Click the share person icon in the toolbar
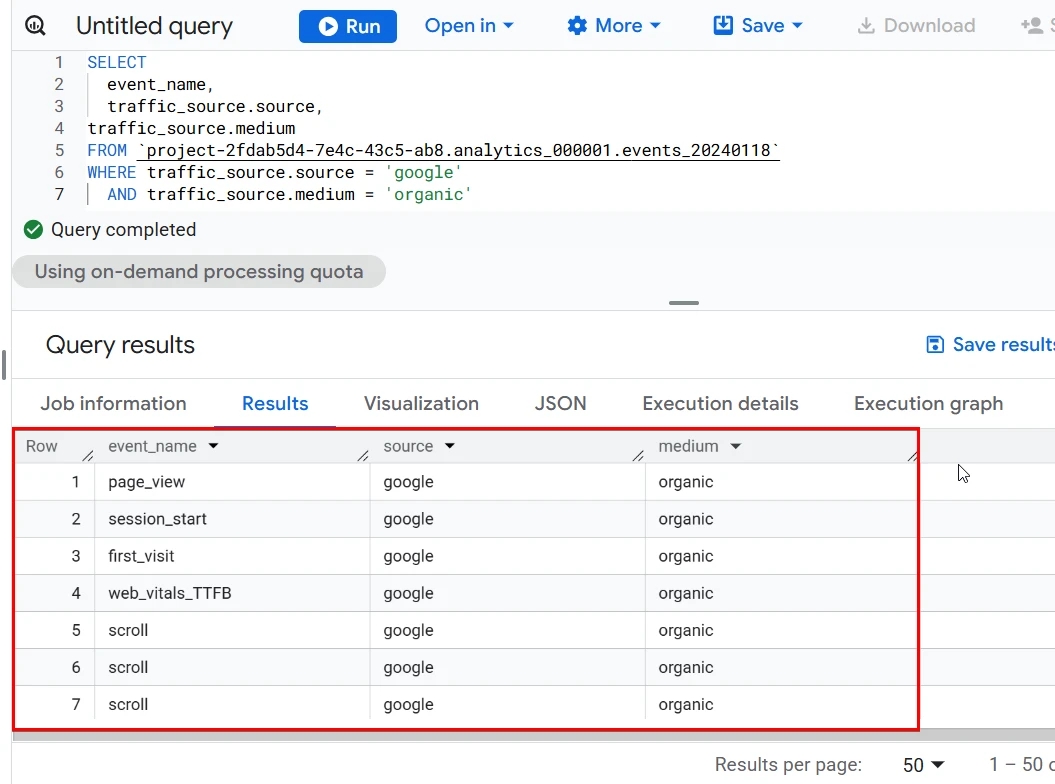Image resolution: width=1055 pixels, height=784 pixels. click(1031, 26)
